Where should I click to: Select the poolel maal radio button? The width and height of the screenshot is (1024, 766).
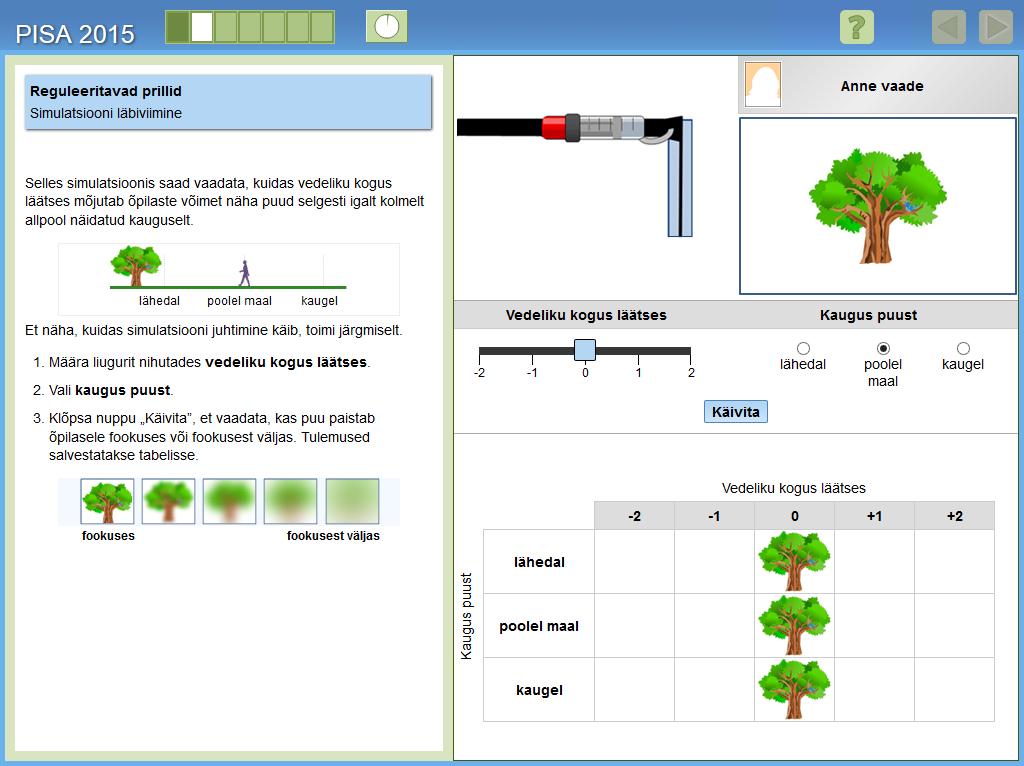tap(883, 349)
